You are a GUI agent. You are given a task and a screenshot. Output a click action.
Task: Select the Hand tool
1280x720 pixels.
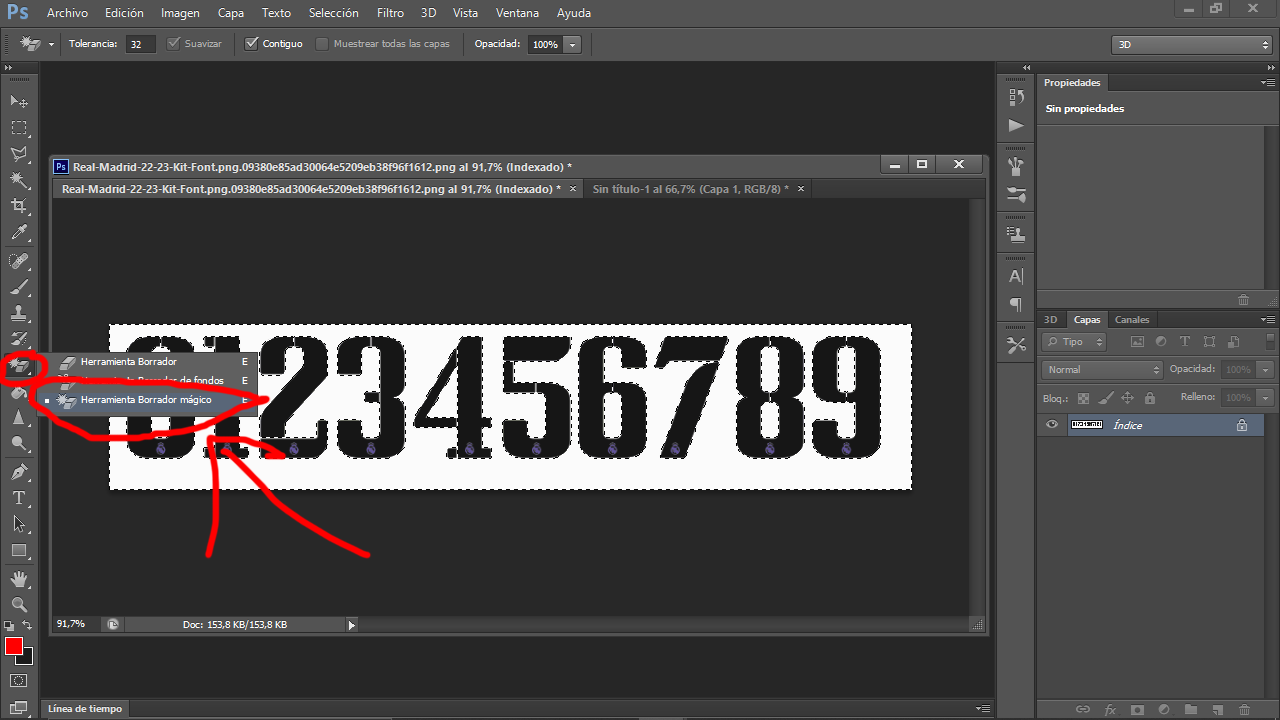[x=19, y=579]
